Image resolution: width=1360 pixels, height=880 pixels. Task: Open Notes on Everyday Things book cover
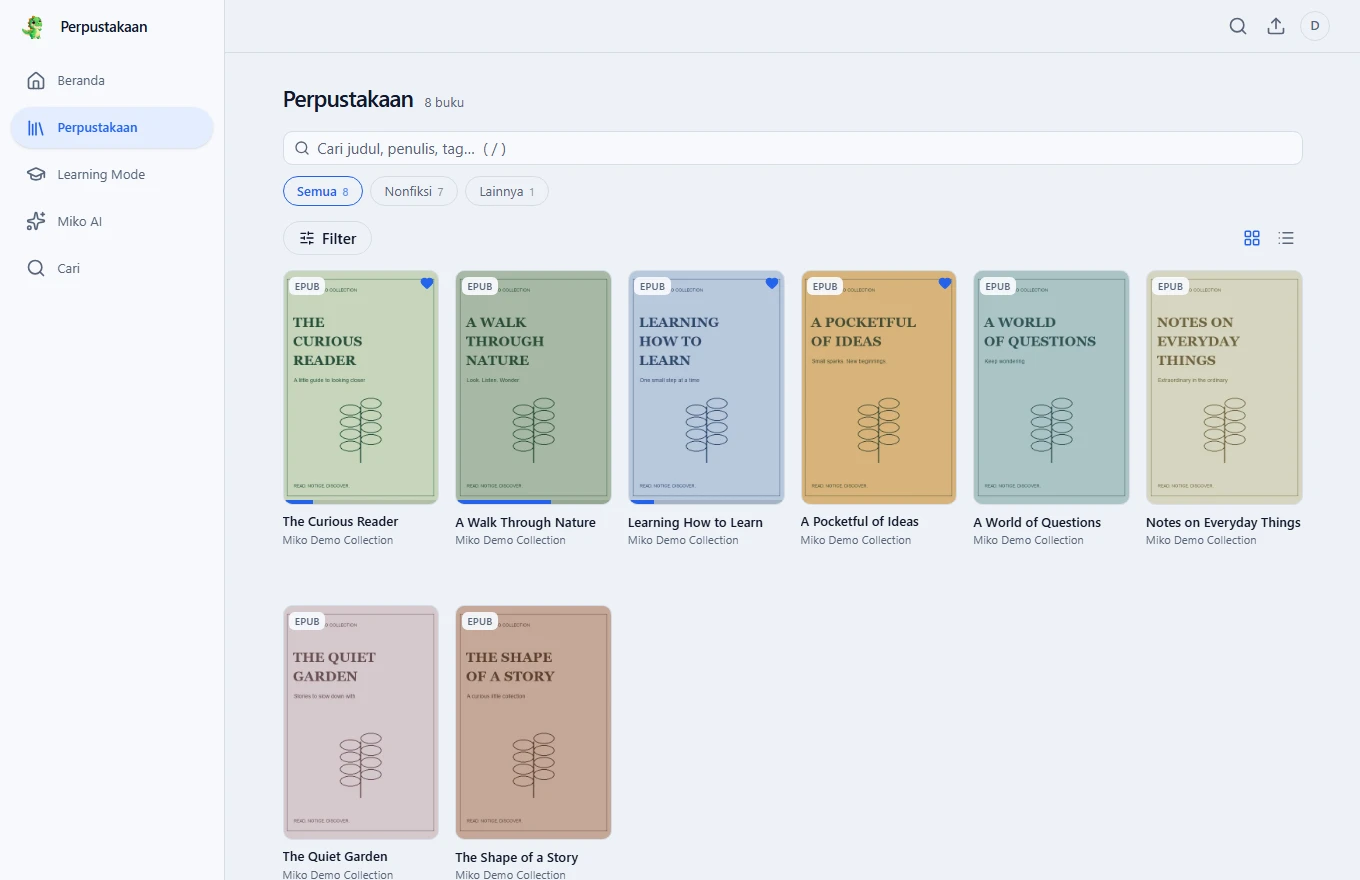click(1224, 387)
